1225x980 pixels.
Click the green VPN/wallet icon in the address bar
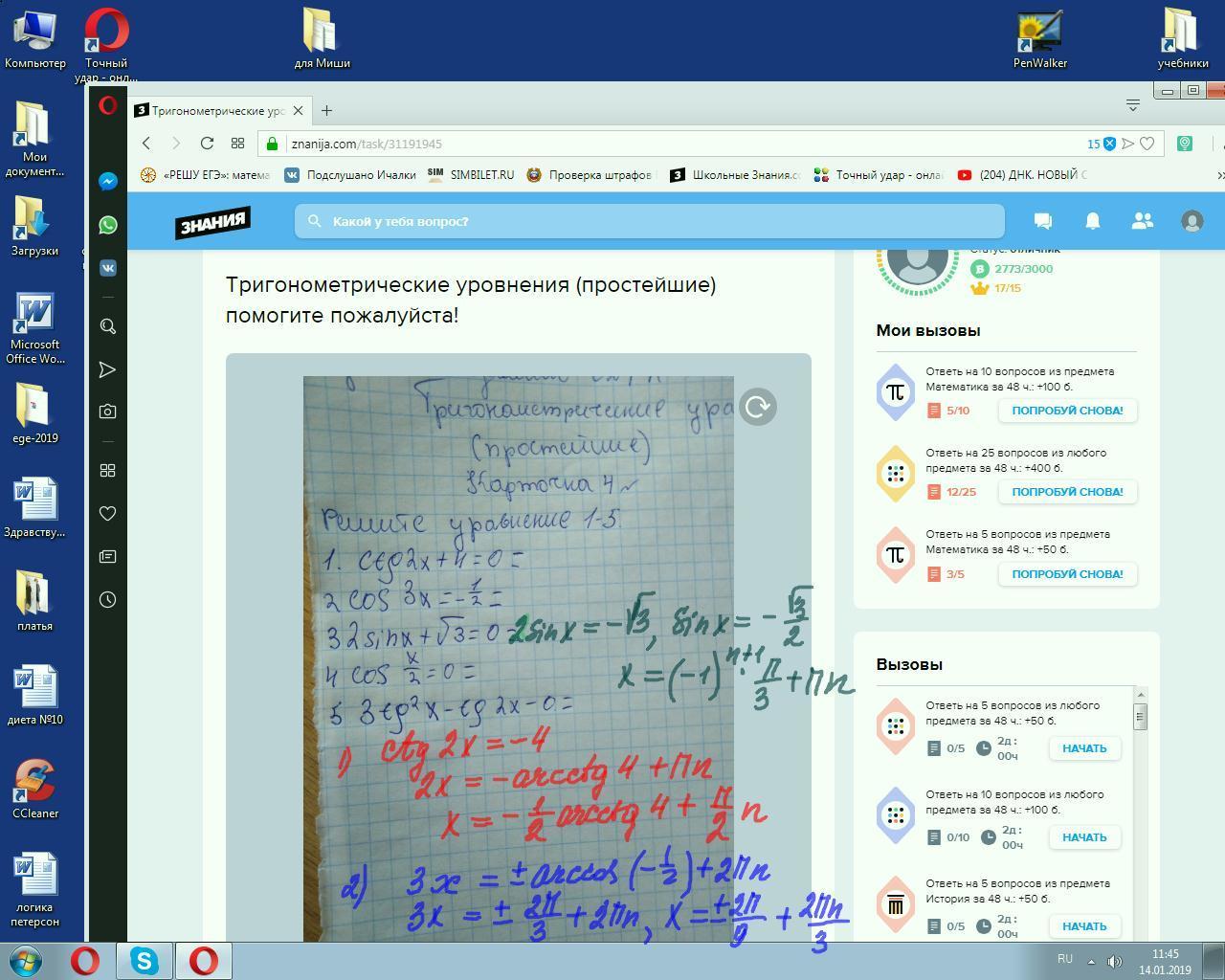(x=1185, y=144)
